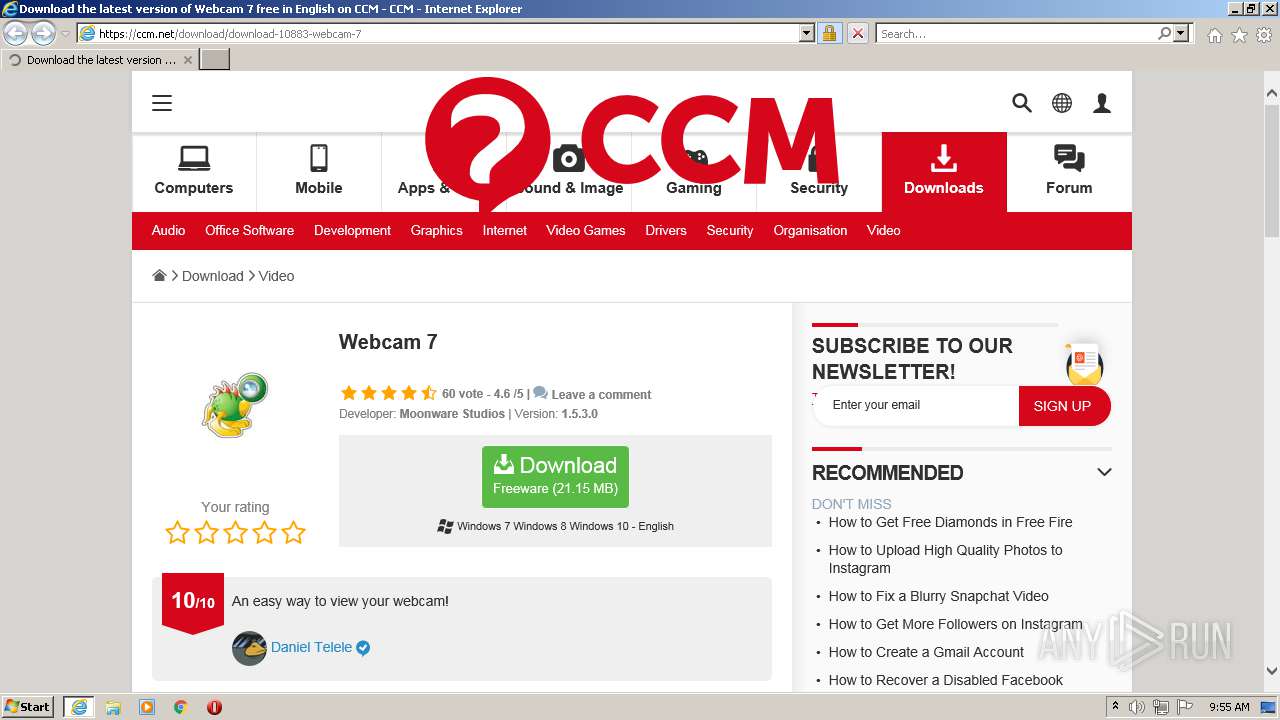This screenshot has height=720, width=1280.
Task: Select Graphics in the red menu
Action: (436, 230)
